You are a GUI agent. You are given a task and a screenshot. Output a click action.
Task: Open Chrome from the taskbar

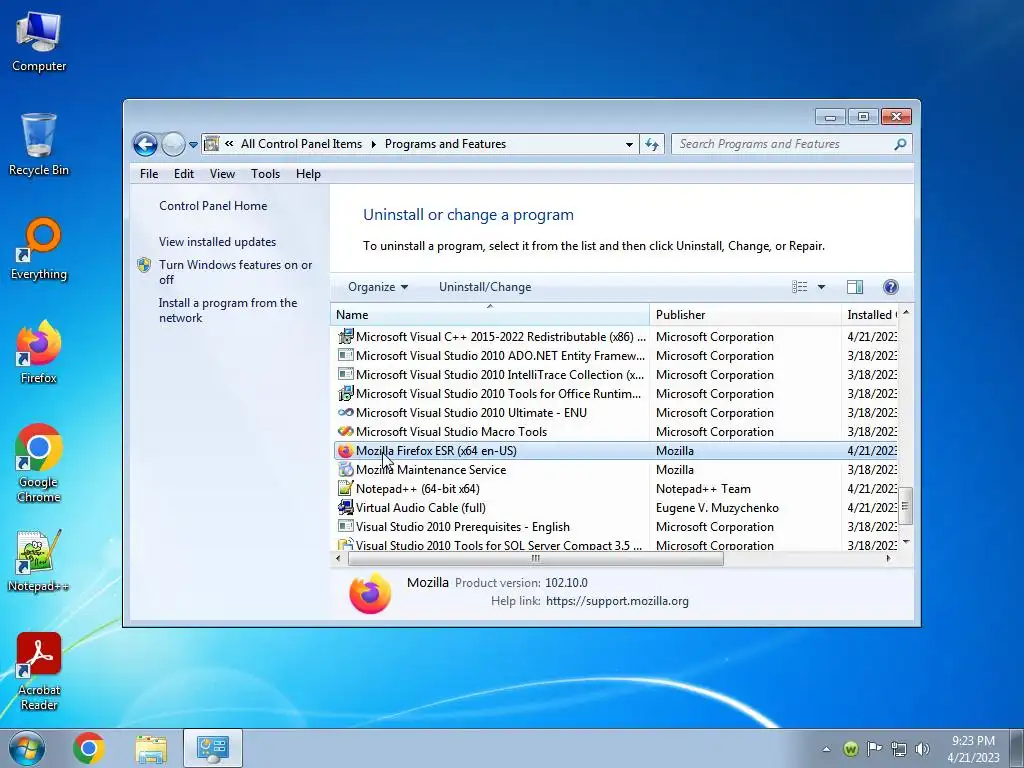click(x=89, y=748)
